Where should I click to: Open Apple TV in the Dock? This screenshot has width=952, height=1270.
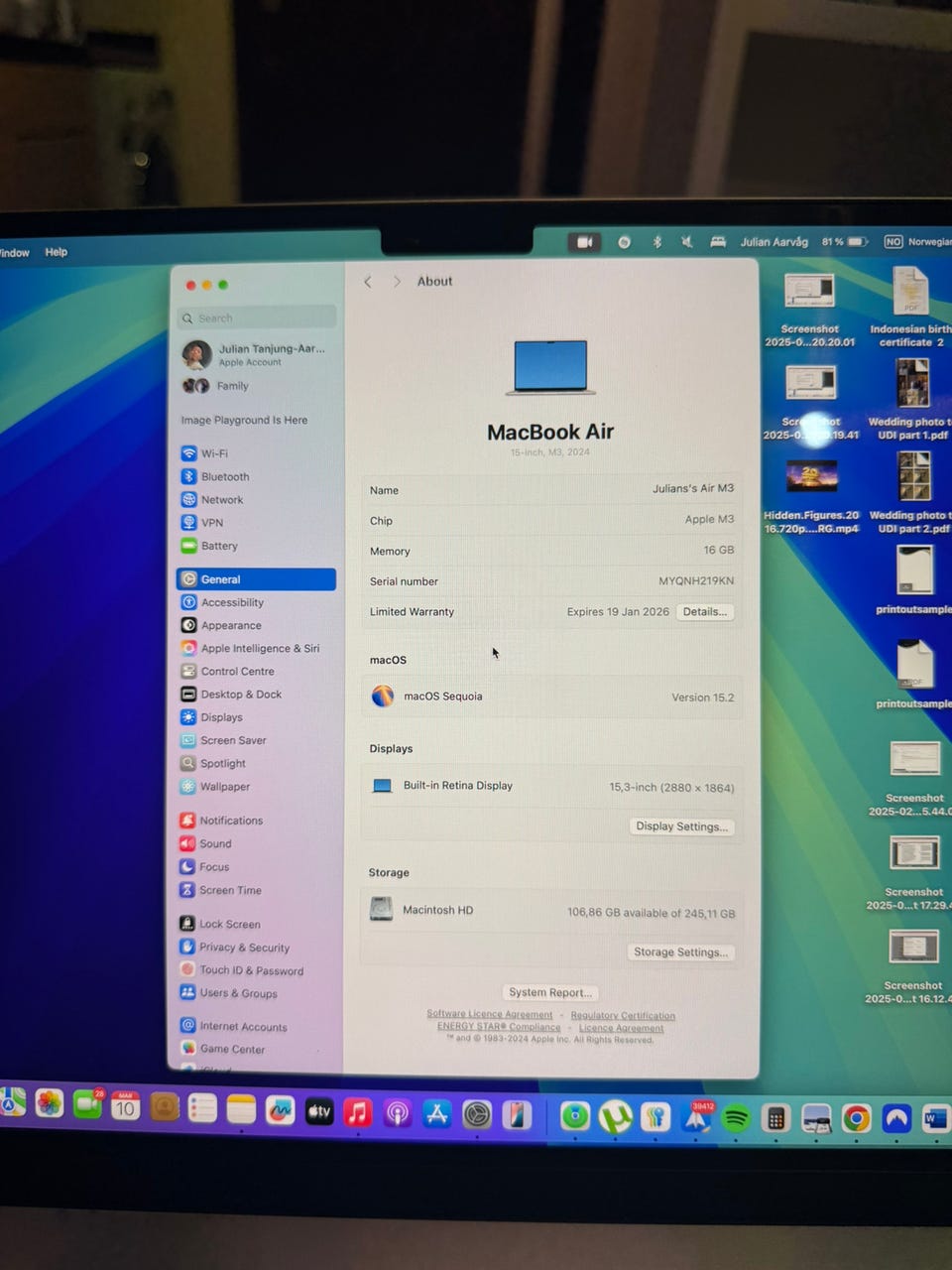coord(318,1113)
